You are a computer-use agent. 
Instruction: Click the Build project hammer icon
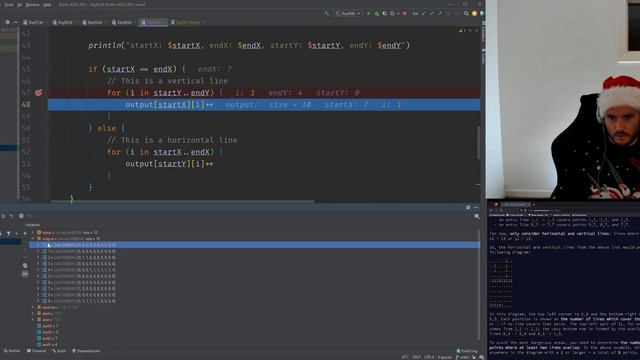pos(327,13)
